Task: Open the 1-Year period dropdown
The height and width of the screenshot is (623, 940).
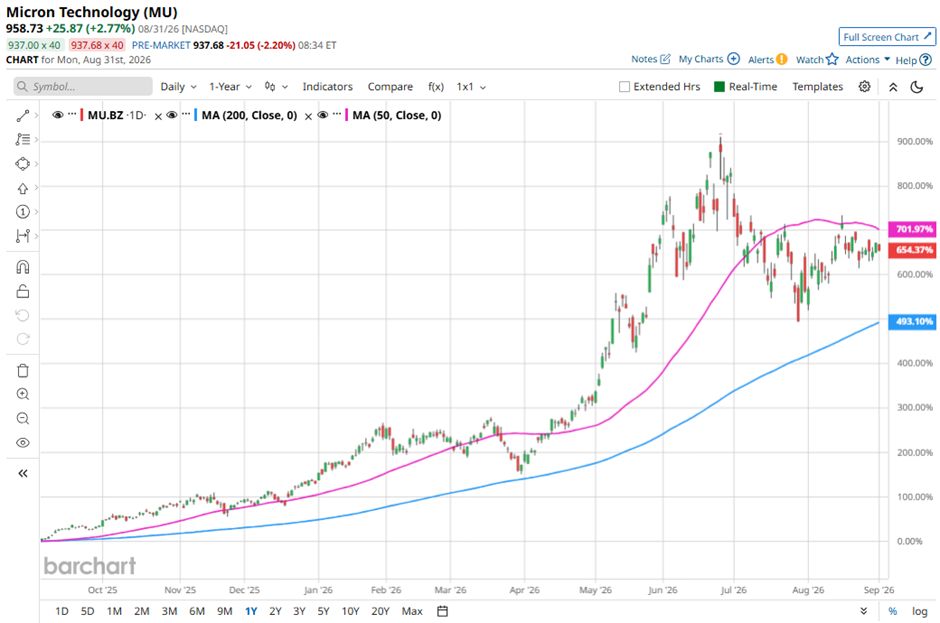Action: (x=230, y=86)
